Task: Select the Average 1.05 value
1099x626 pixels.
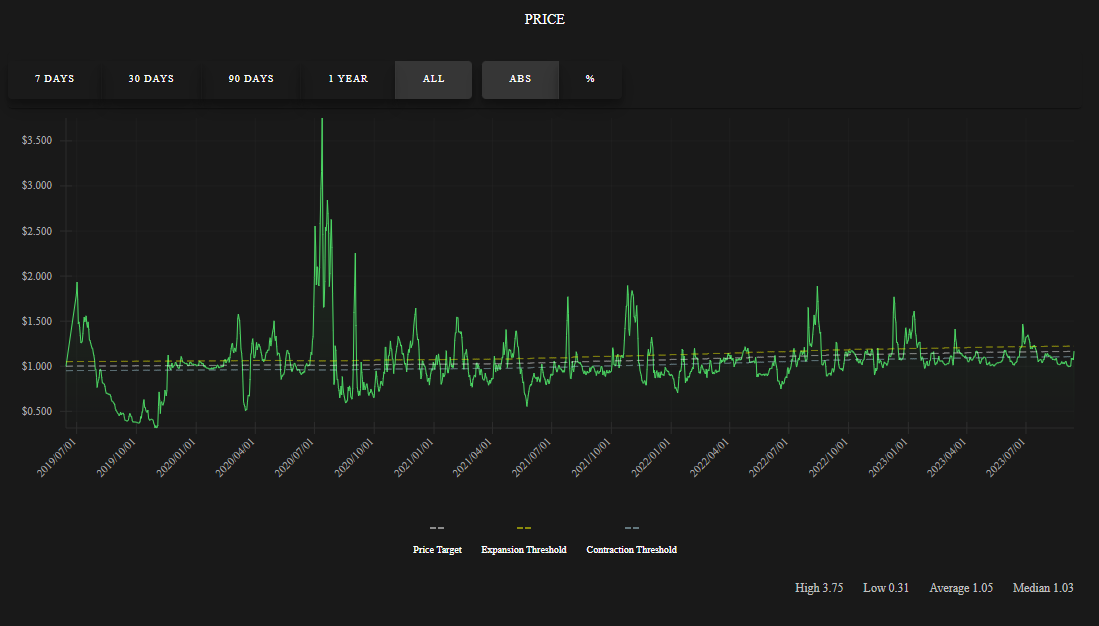Action: [961, 588]
